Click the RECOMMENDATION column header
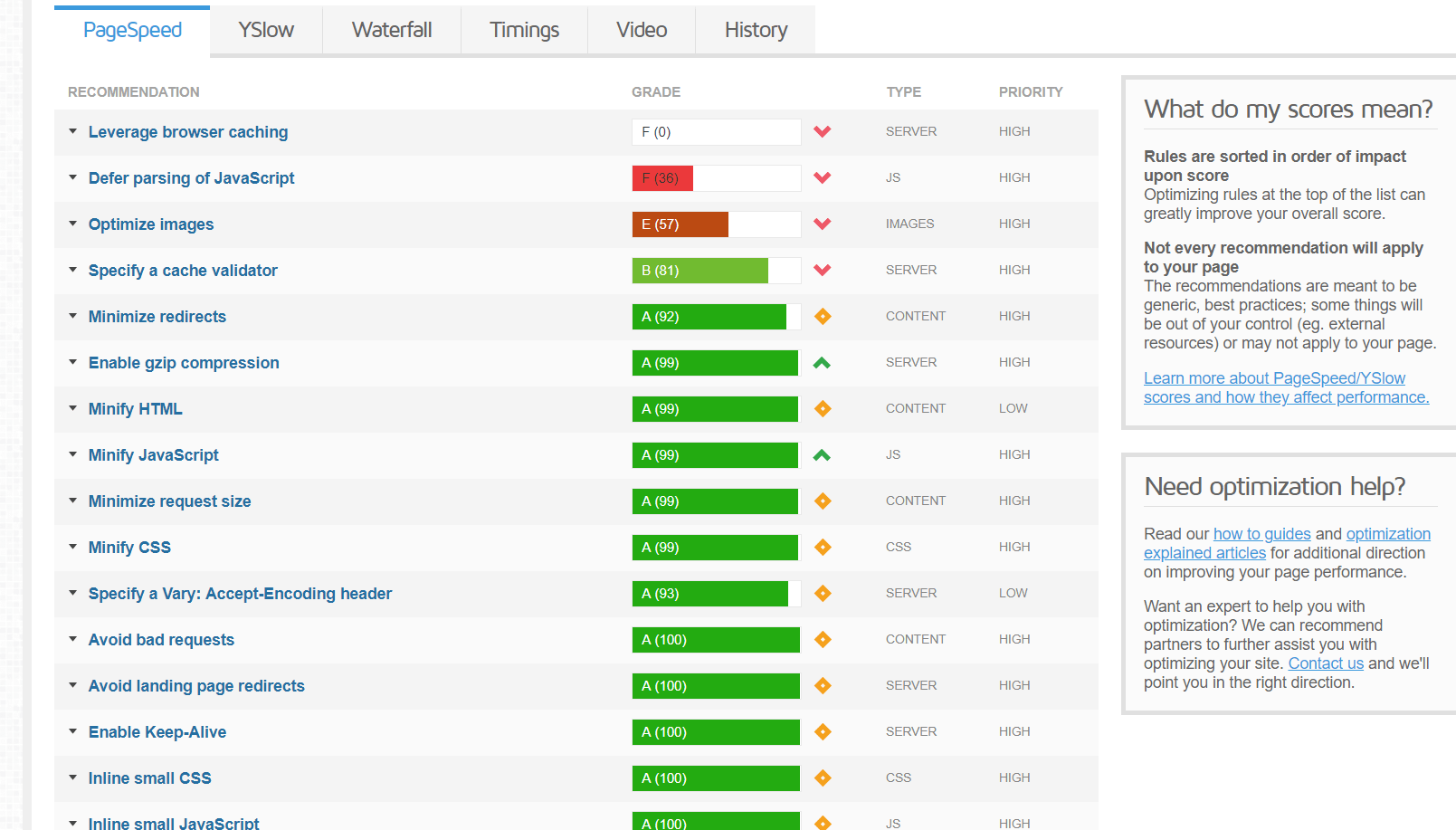 134,92
